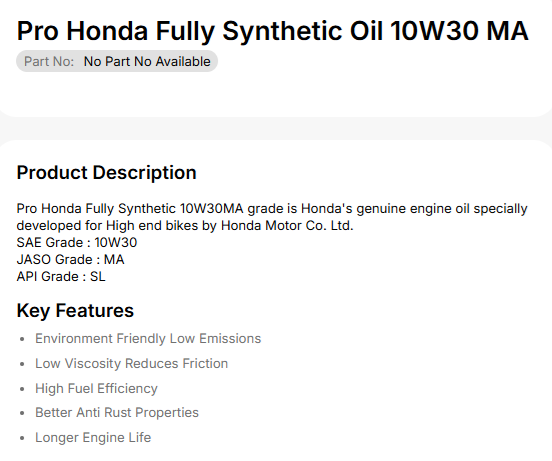Click the Product Description heading
This screenshot has width=552, height=461.
(106, 173)
